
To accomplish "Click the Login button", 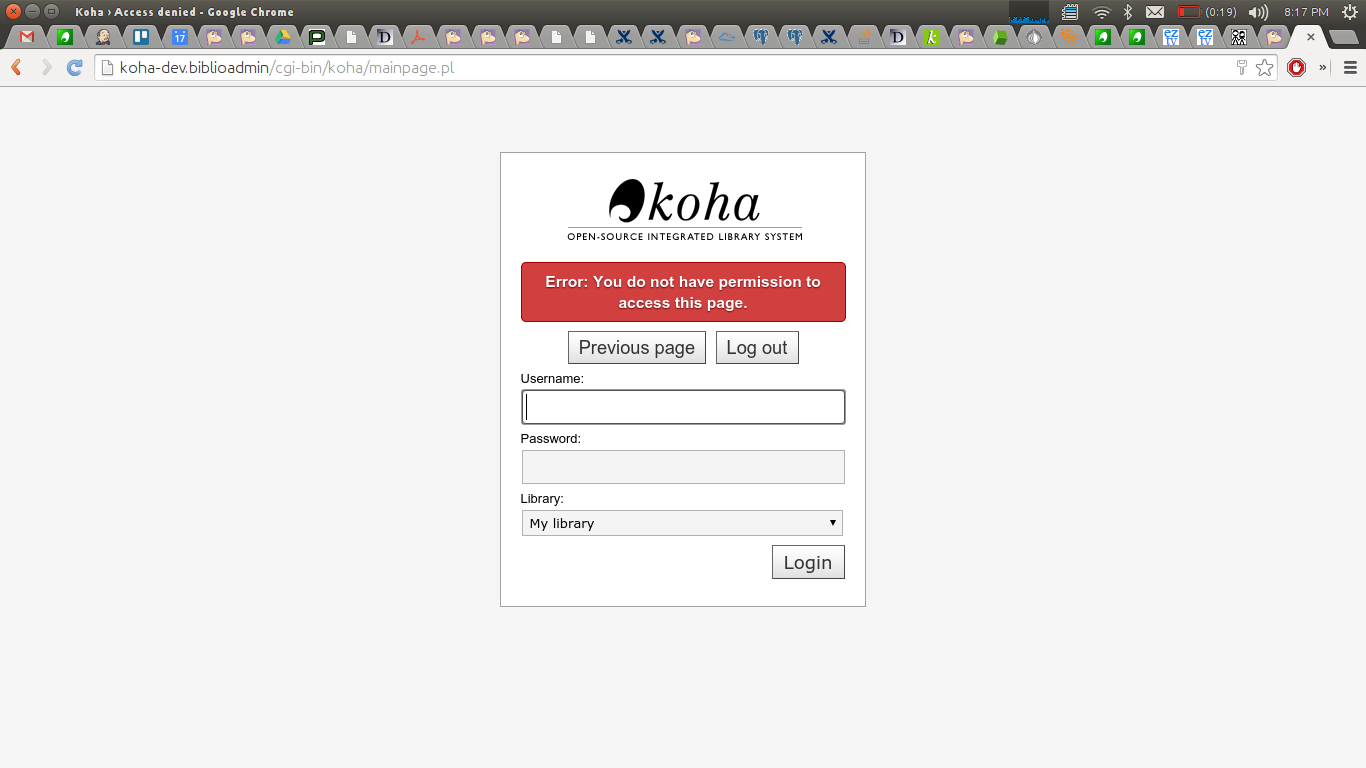I will point(808,562).
